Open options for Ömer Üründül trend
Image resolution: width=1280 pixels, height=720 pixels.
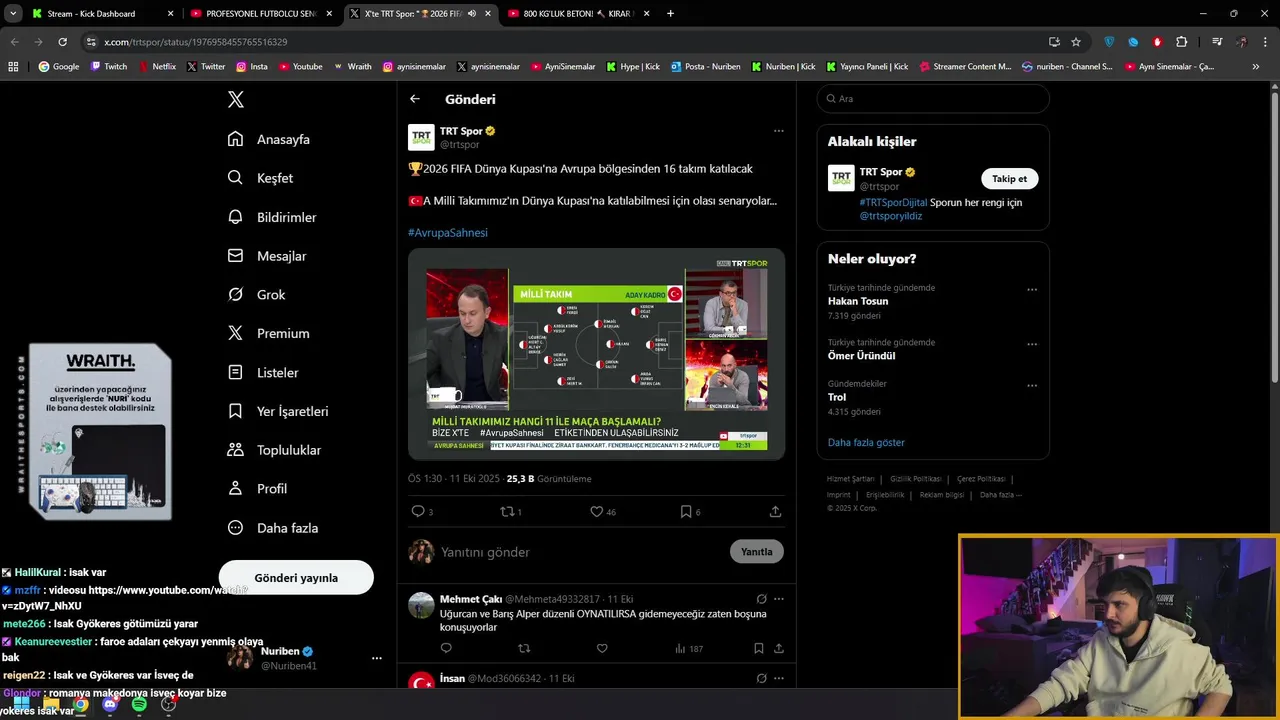coord(1032,344)
